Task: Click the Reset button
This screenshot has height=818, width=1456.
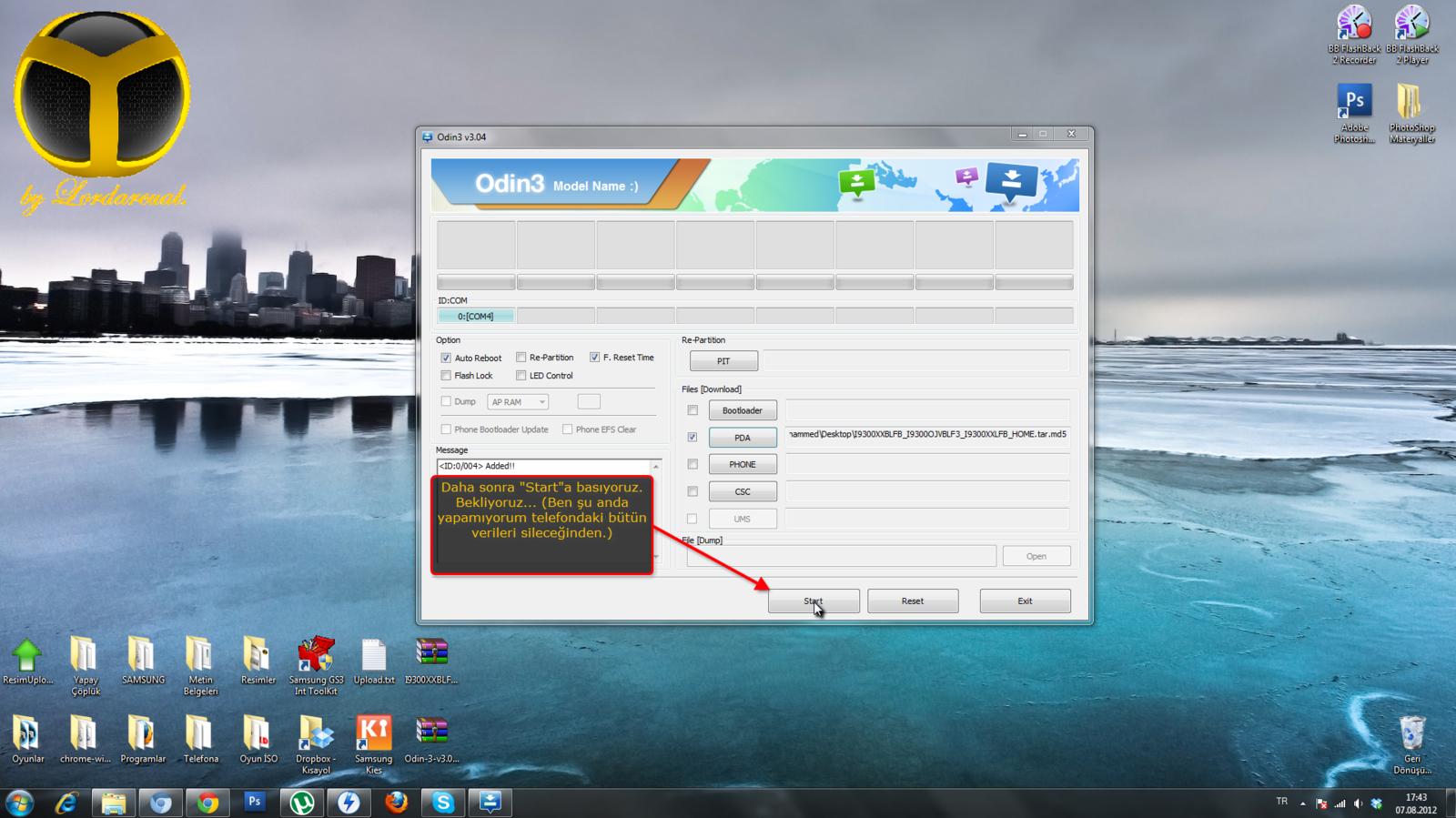Action: tap(913, 601)
